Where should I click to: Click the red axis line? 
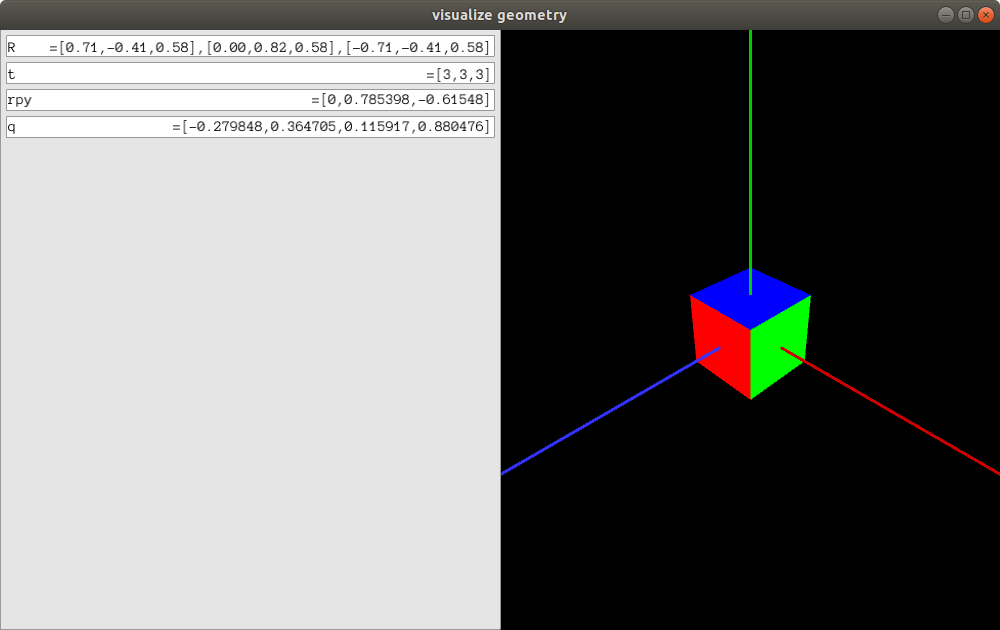pos(890,411)
